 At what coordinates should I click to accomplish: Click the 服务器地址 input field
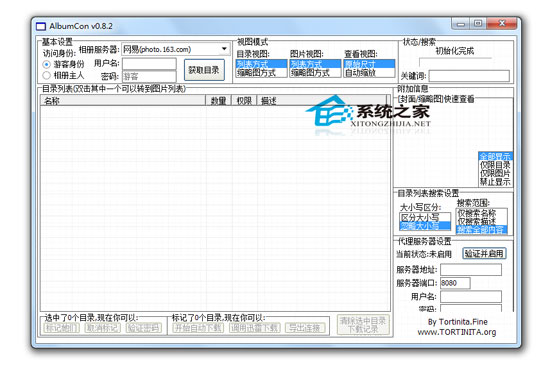pos(471,270)
